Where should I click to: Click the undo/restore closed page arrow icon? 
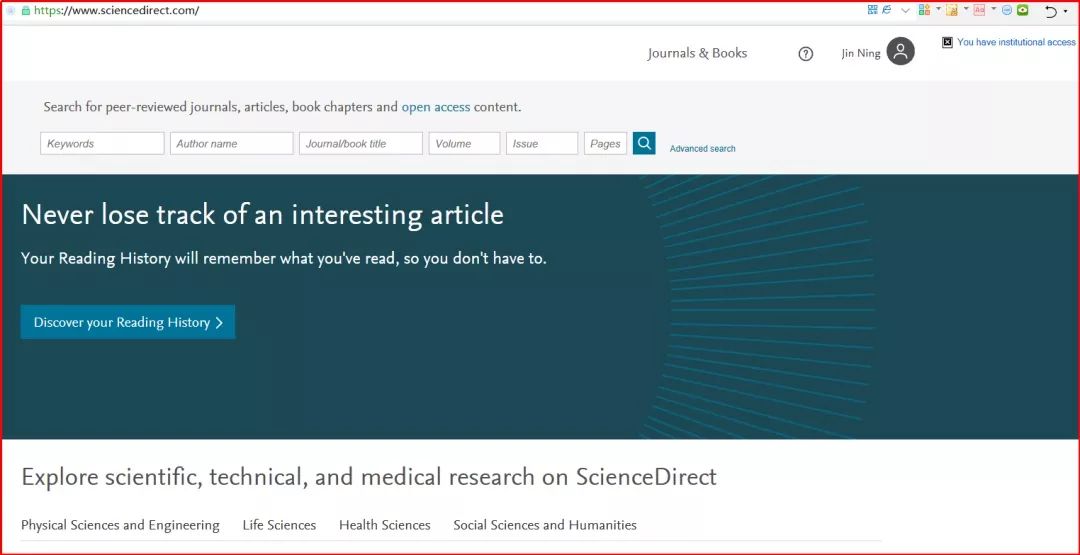(x=1050, y=12)
